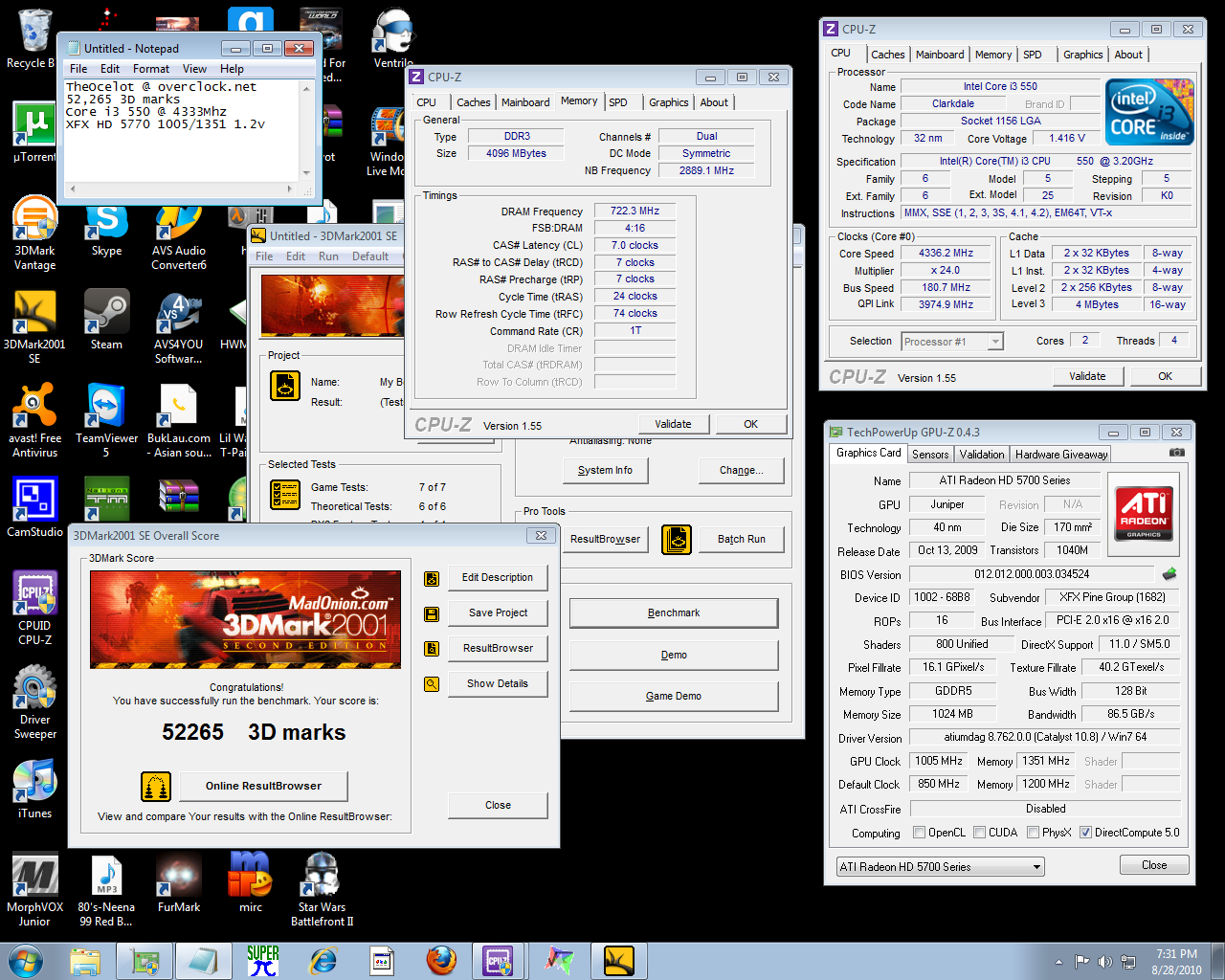Click the Windows Start button
Screen dimensions: 1225x980
click(25, 961)
